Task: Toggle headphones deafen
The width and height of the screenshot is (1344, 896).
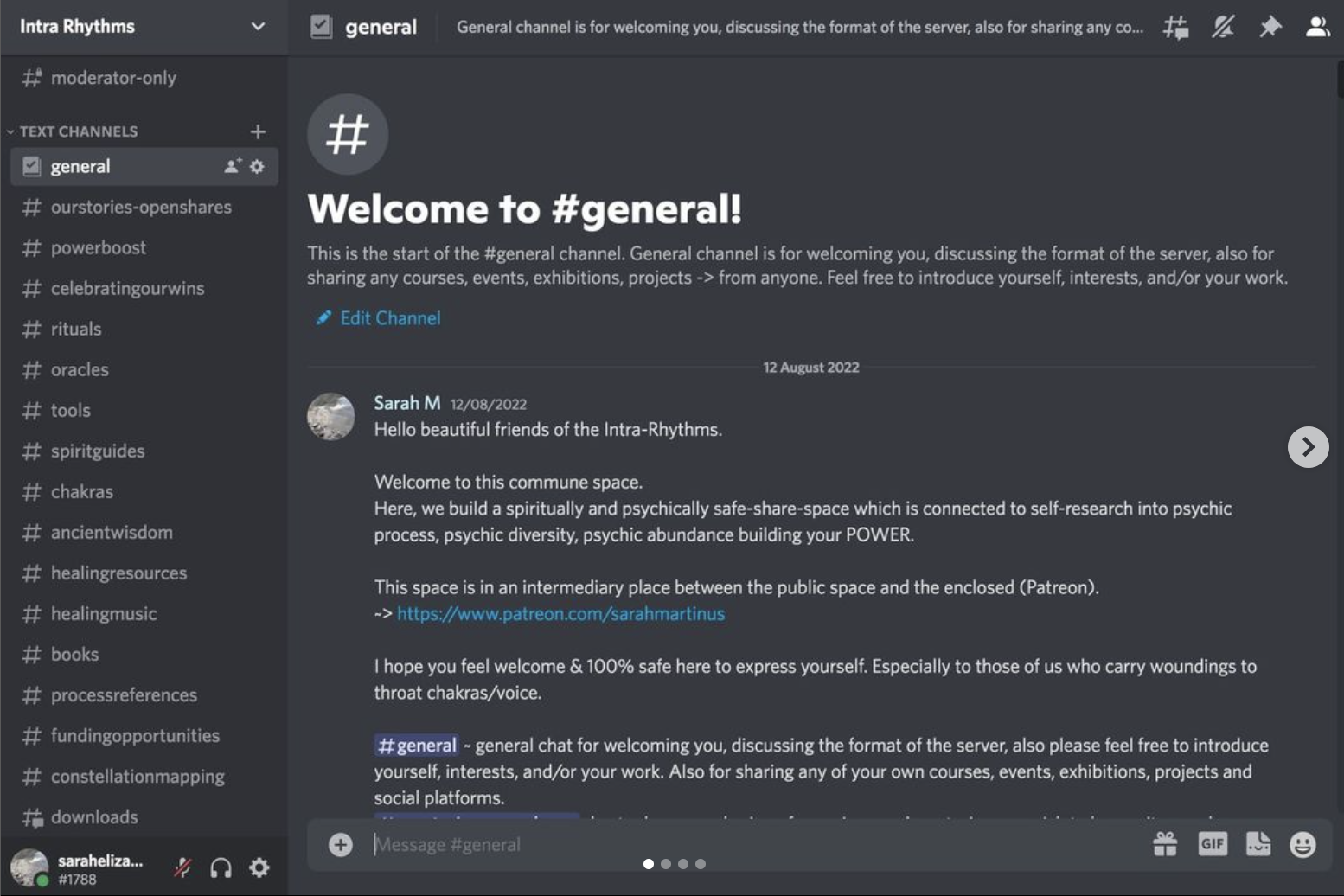Action: pos(221,867)
